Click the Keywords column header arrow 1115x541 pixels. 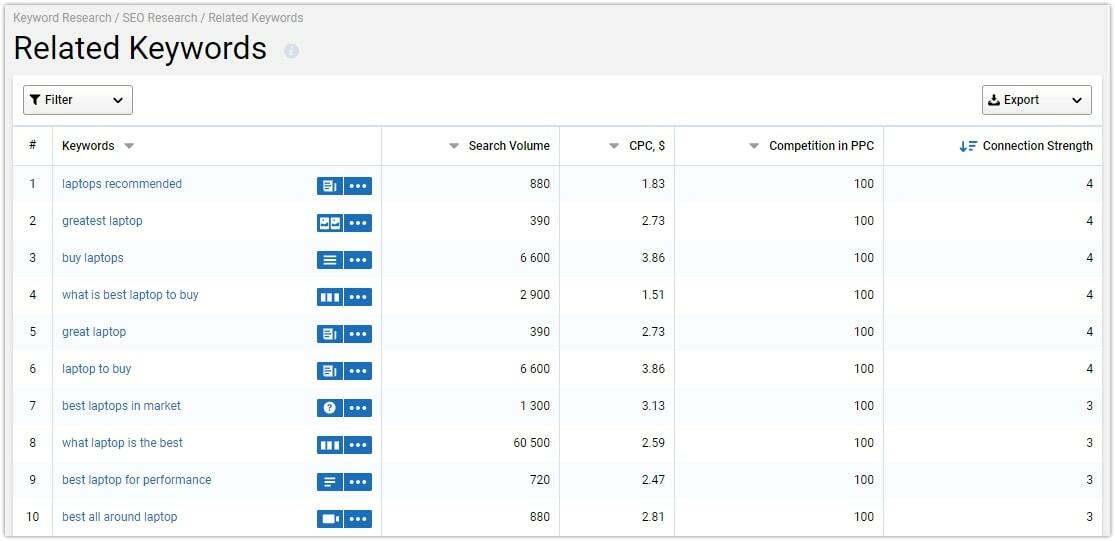point(129,146)
